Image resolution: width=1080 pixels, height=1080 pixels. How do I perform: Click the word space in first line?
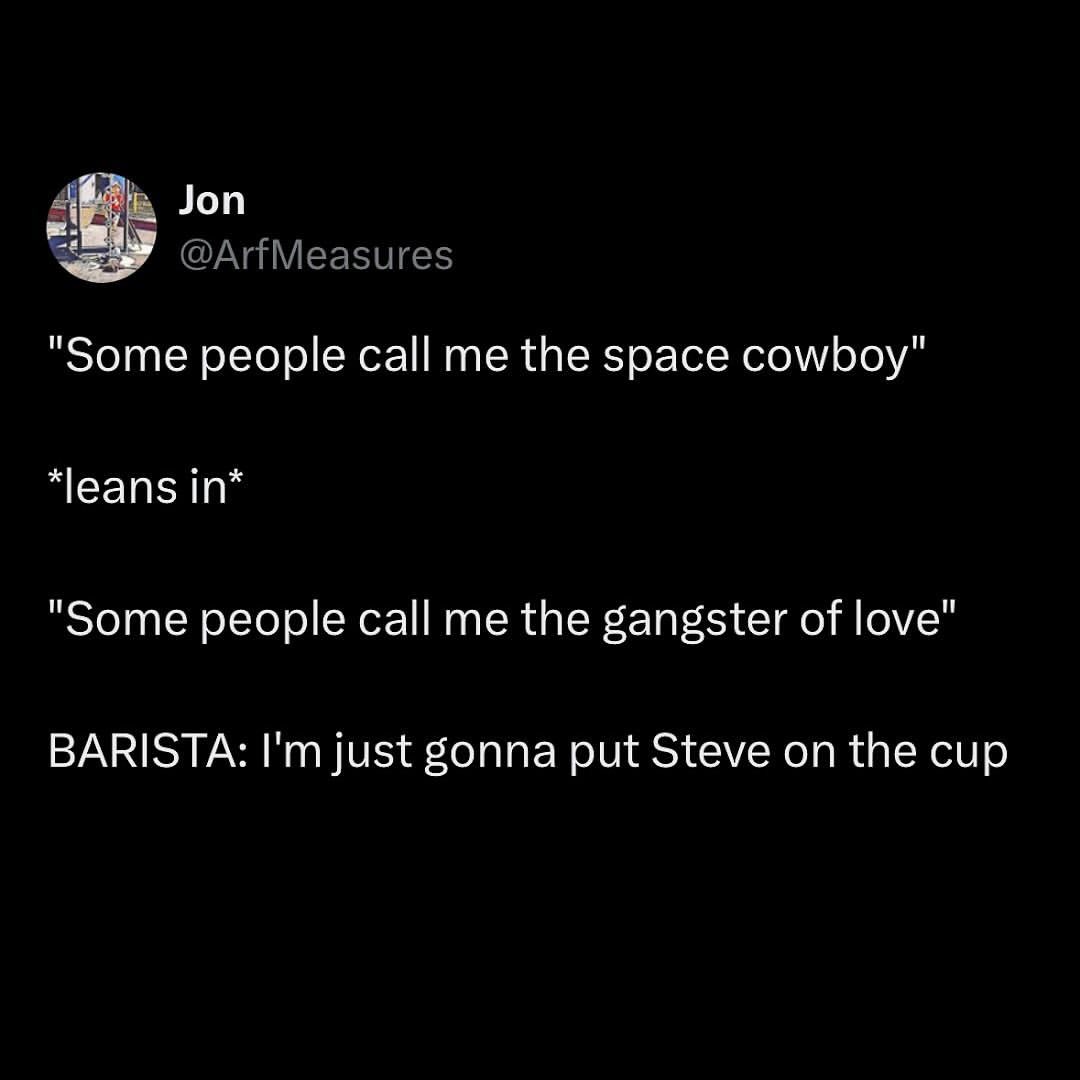tap(665, 360)
